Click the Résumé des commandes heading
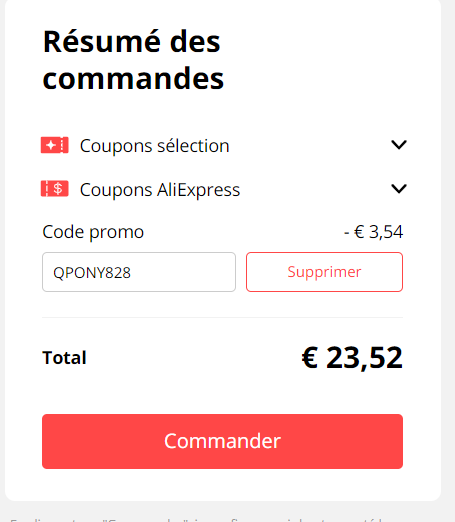455x522 pixels. 133,60
